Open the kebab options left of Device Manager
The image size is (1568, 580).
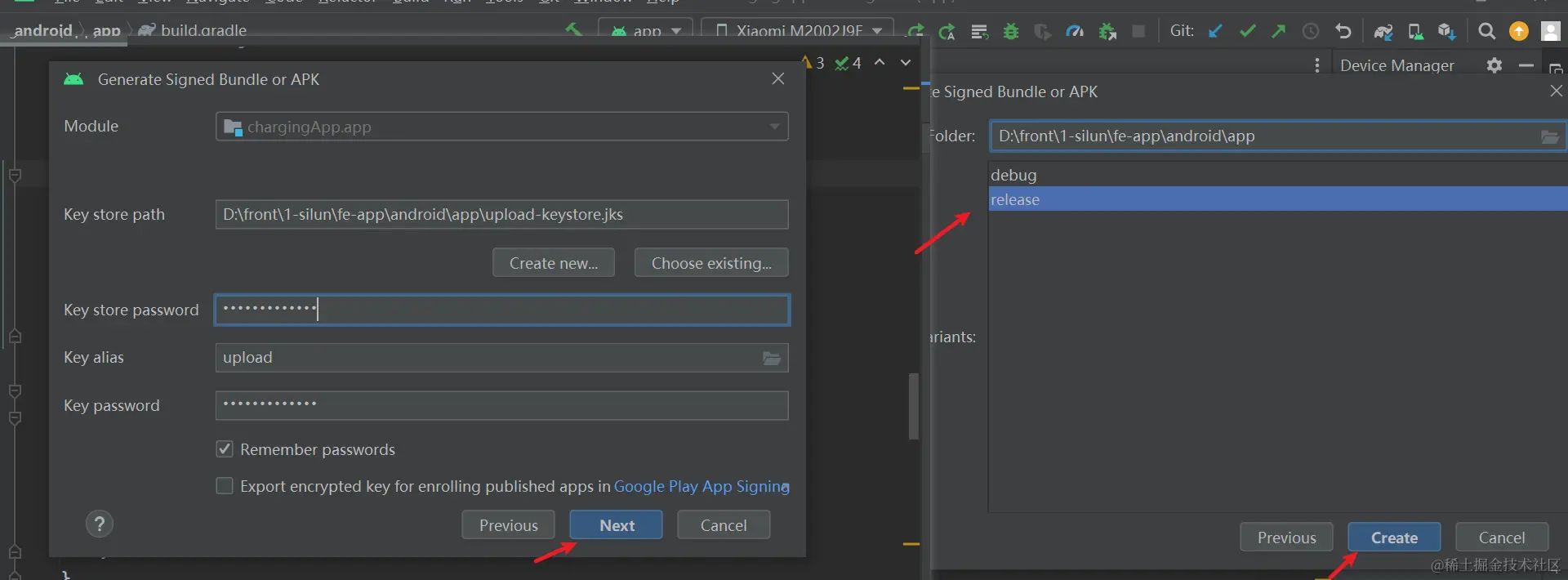coord(1316,65)
